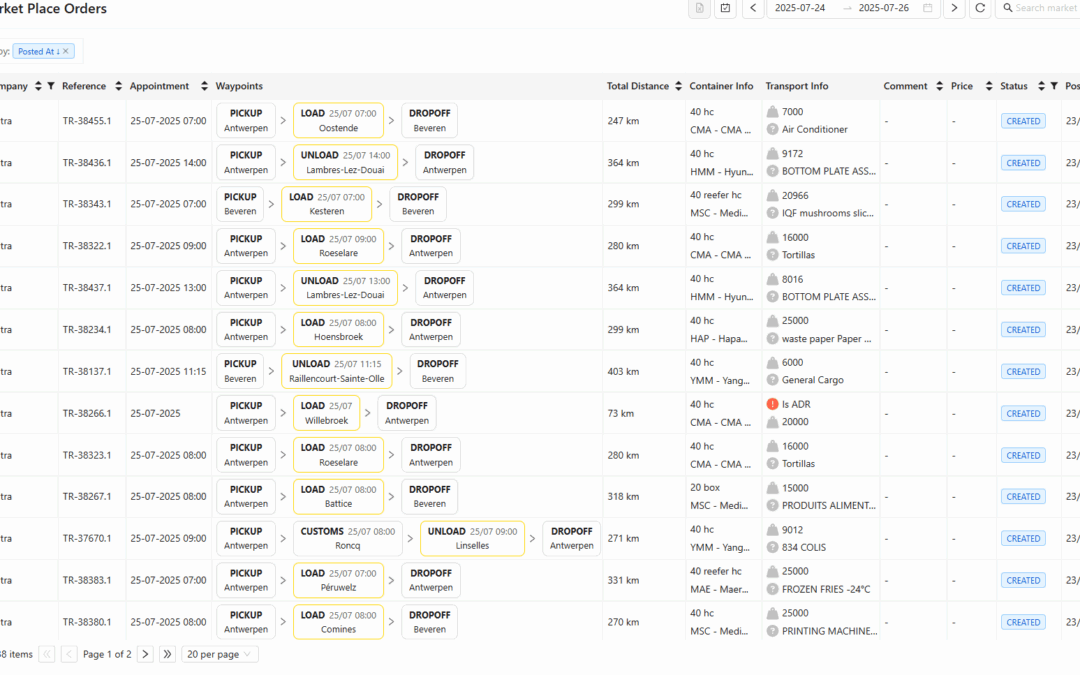Screen dimensions: 1080x675
Task: Click the end date 2025-07-26 field
Action: click(x=884, y=8)
